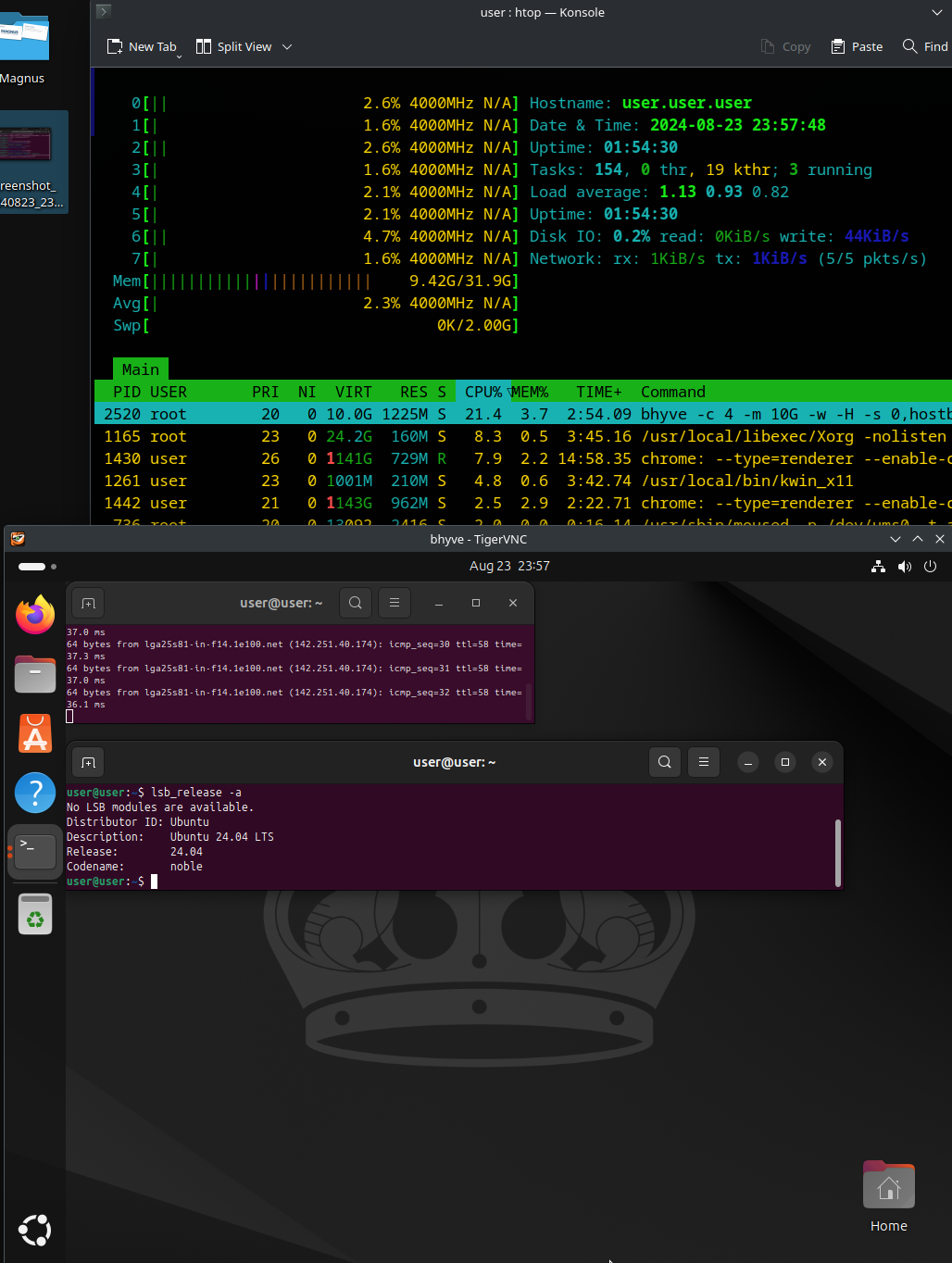
Task: Select the Main tab in htop
Action: click(x=140, y=369)
